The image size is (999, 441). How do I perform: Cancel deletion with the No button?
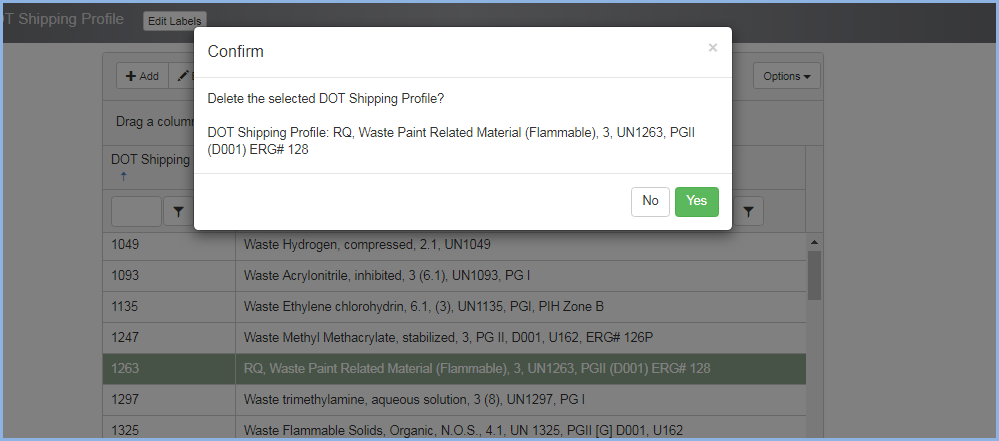650,201
